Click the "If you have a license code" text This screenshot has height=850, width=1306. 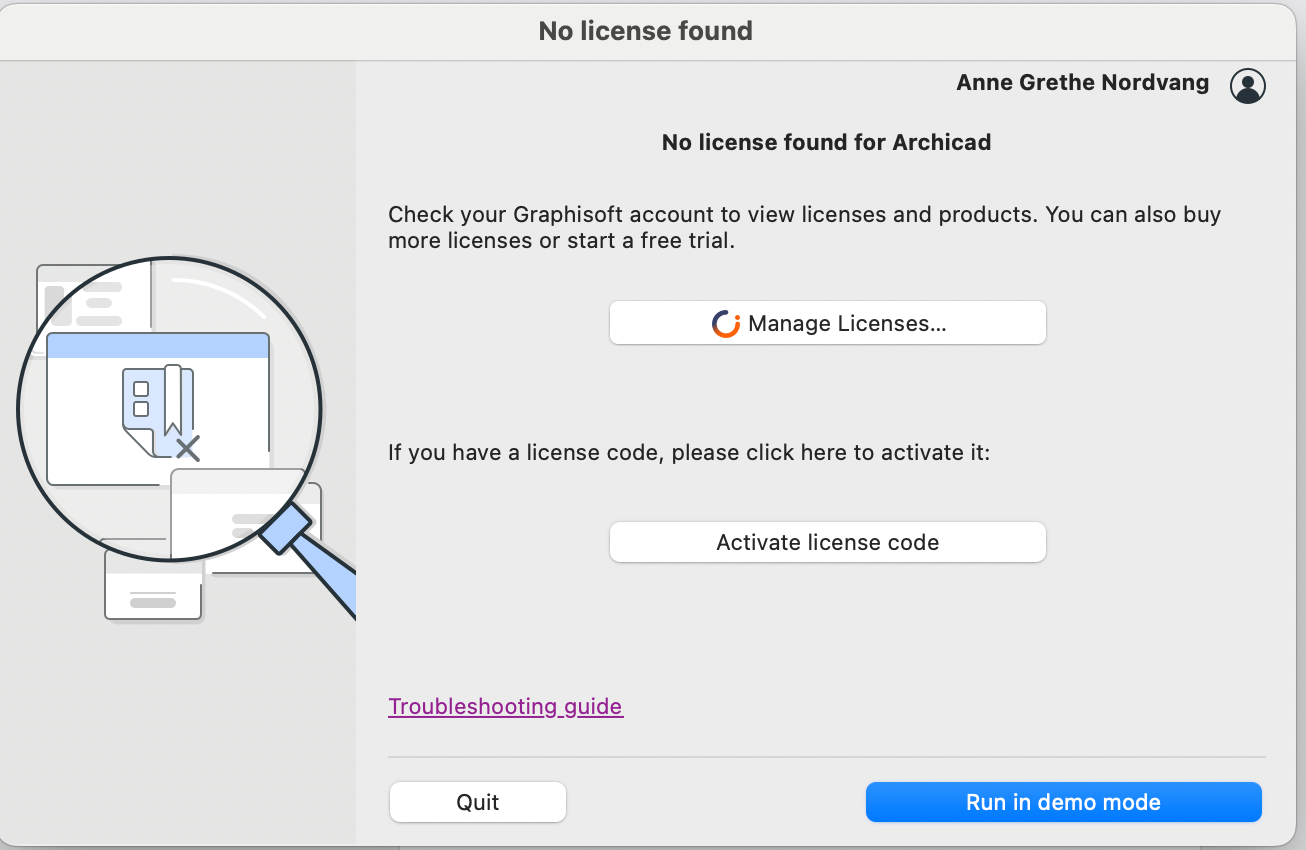pyautogui.click(x=688, y=453)
